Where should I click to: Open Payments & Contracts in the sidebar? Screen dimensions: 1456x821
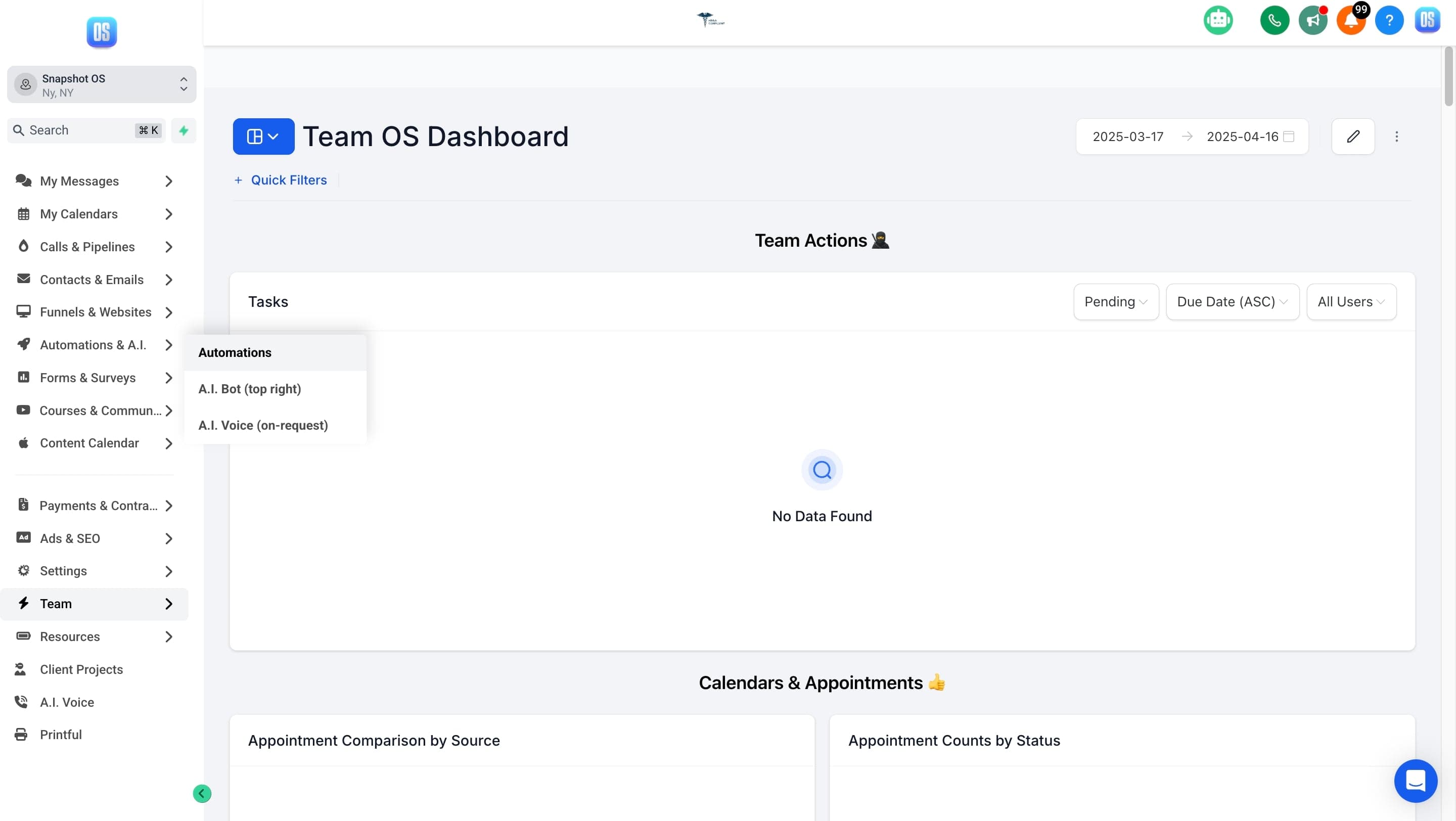(94, 506)
